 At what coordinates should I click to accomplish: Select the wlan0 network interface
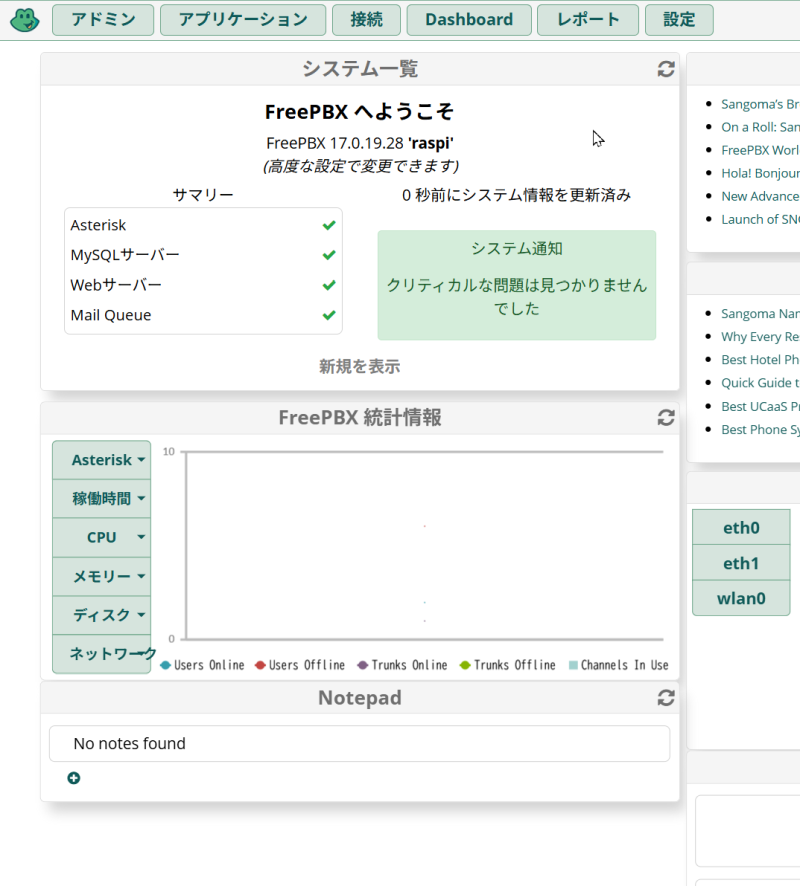pyautogui.click(x=741, y=598)
